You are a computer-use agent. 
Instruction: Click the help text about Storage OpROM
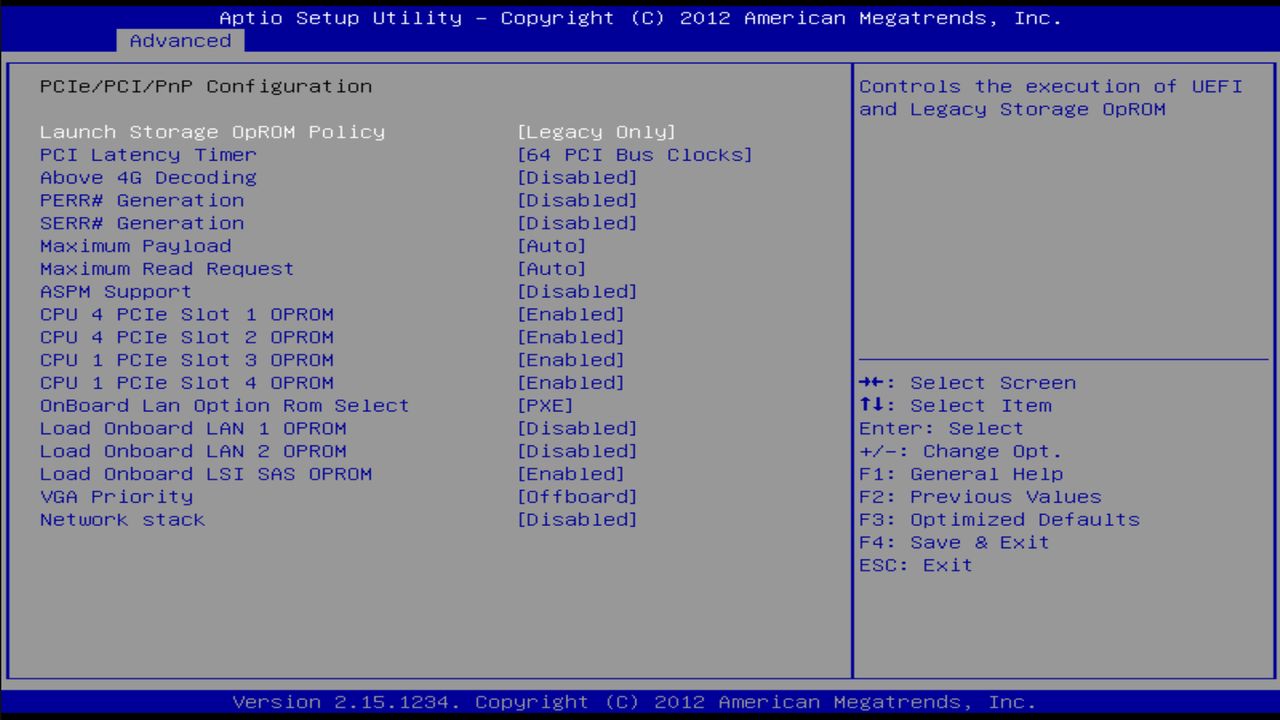1051,98
